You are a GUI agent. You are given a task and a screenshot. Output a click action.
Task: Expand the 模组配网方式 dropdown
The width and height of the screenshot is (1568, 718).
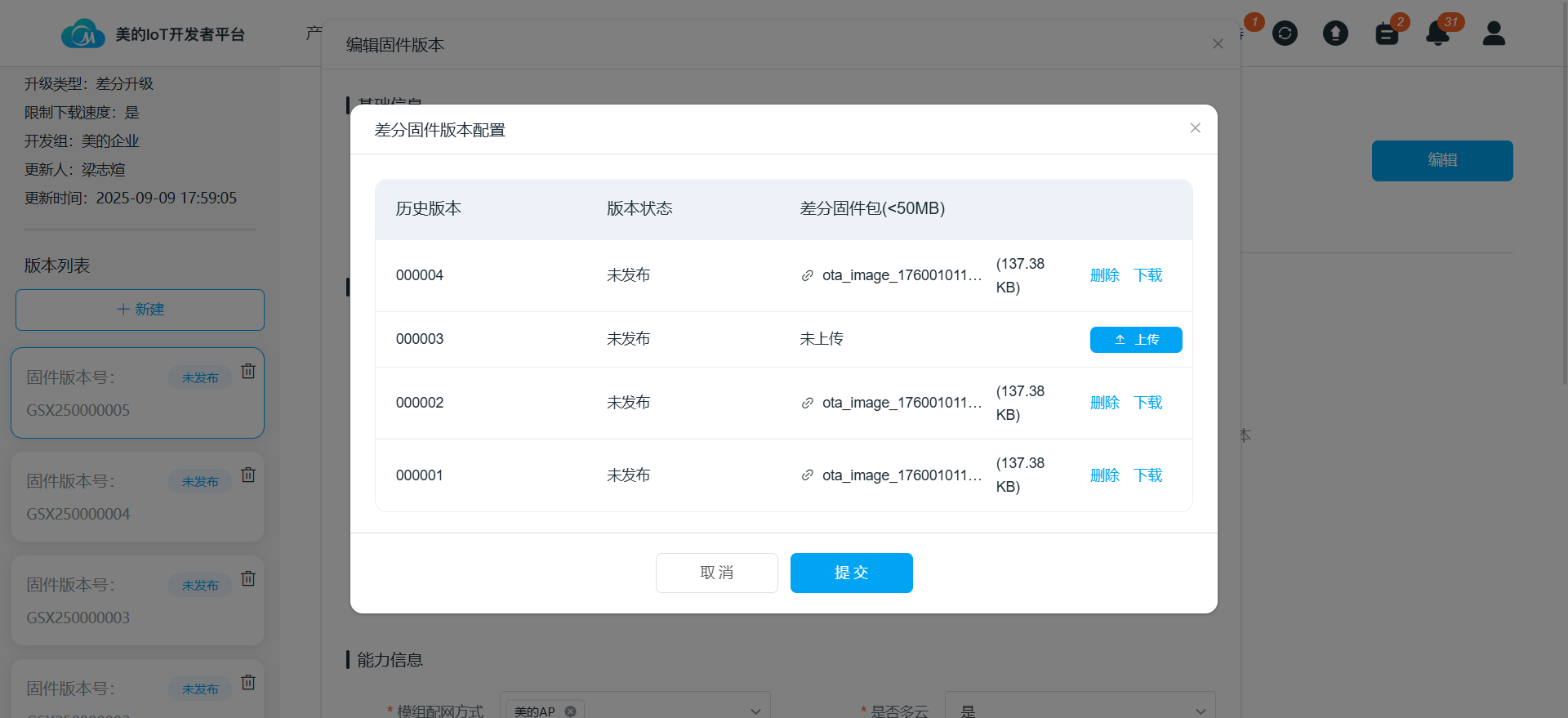755,711
